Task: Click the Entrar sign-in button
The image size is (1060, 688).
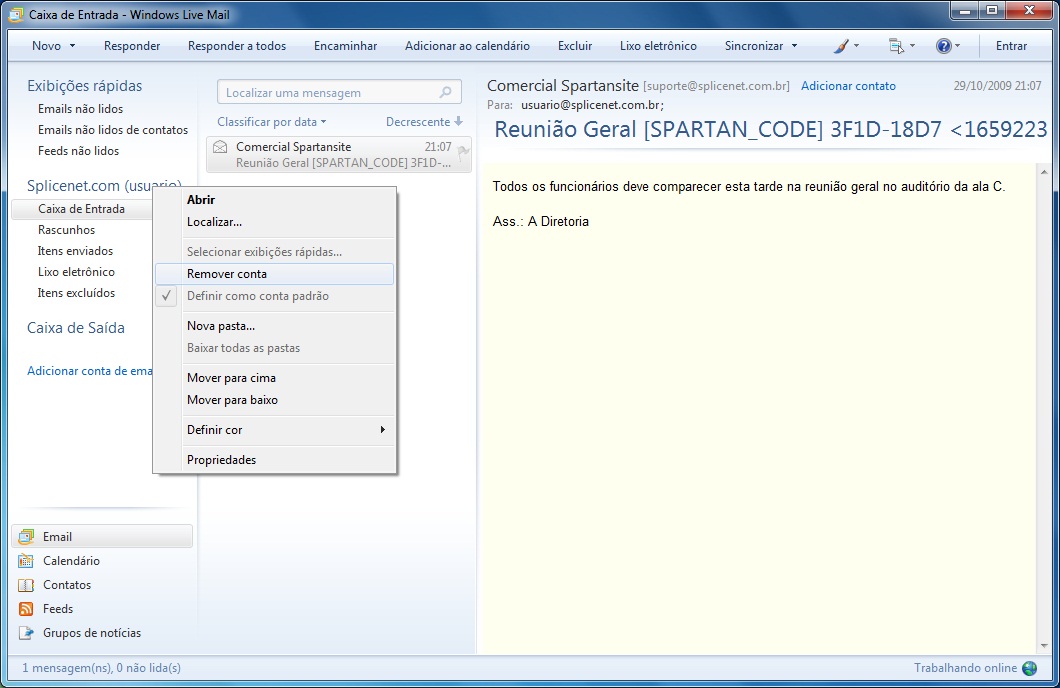Action: click(x=1011, y=46)
